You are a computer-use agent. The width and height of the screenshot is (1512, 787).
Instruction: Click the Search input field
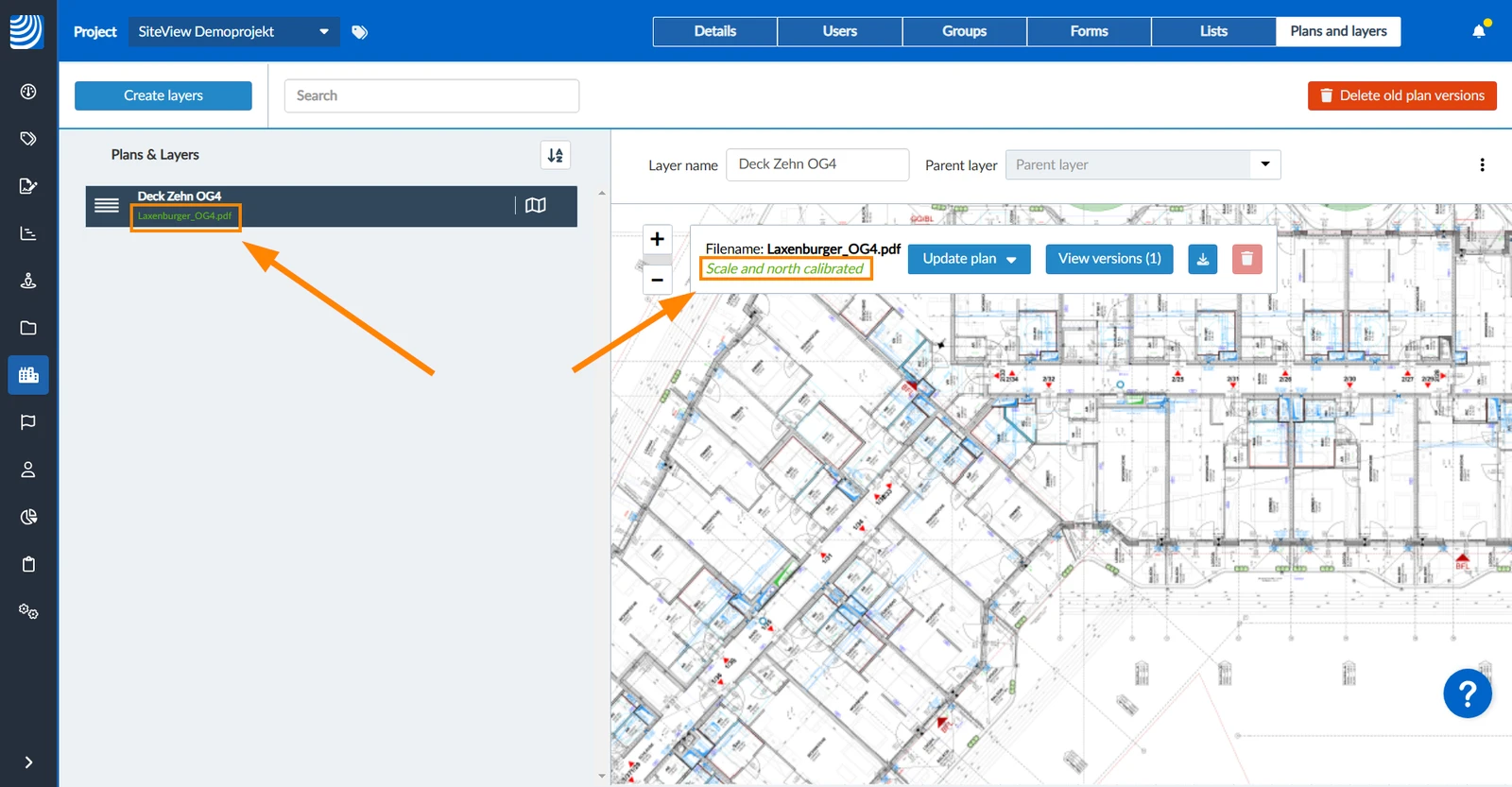tap(432, 95)
